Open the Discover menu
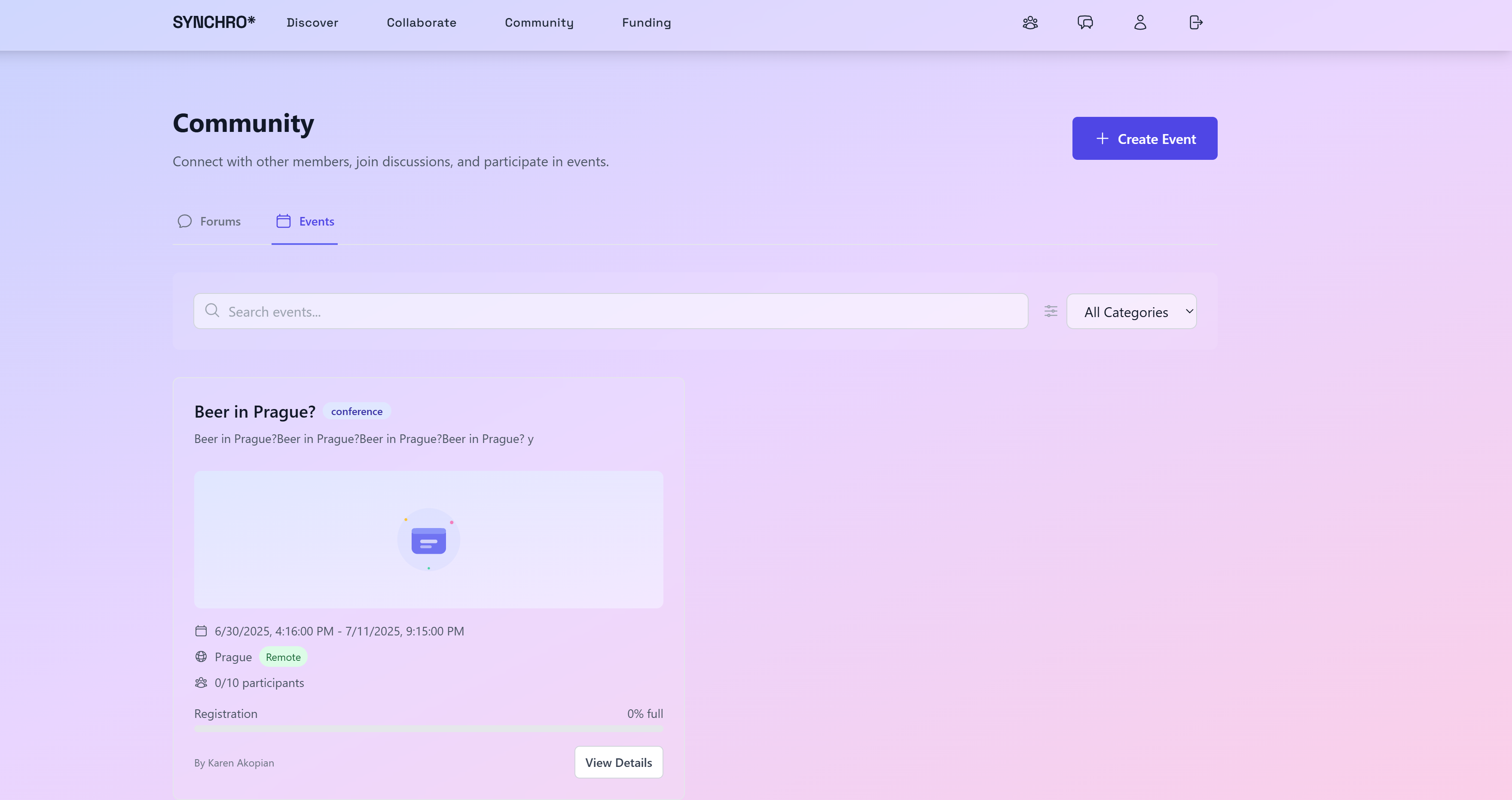Viewport: 1512px width, 800px height. click(x=312, y=23)
